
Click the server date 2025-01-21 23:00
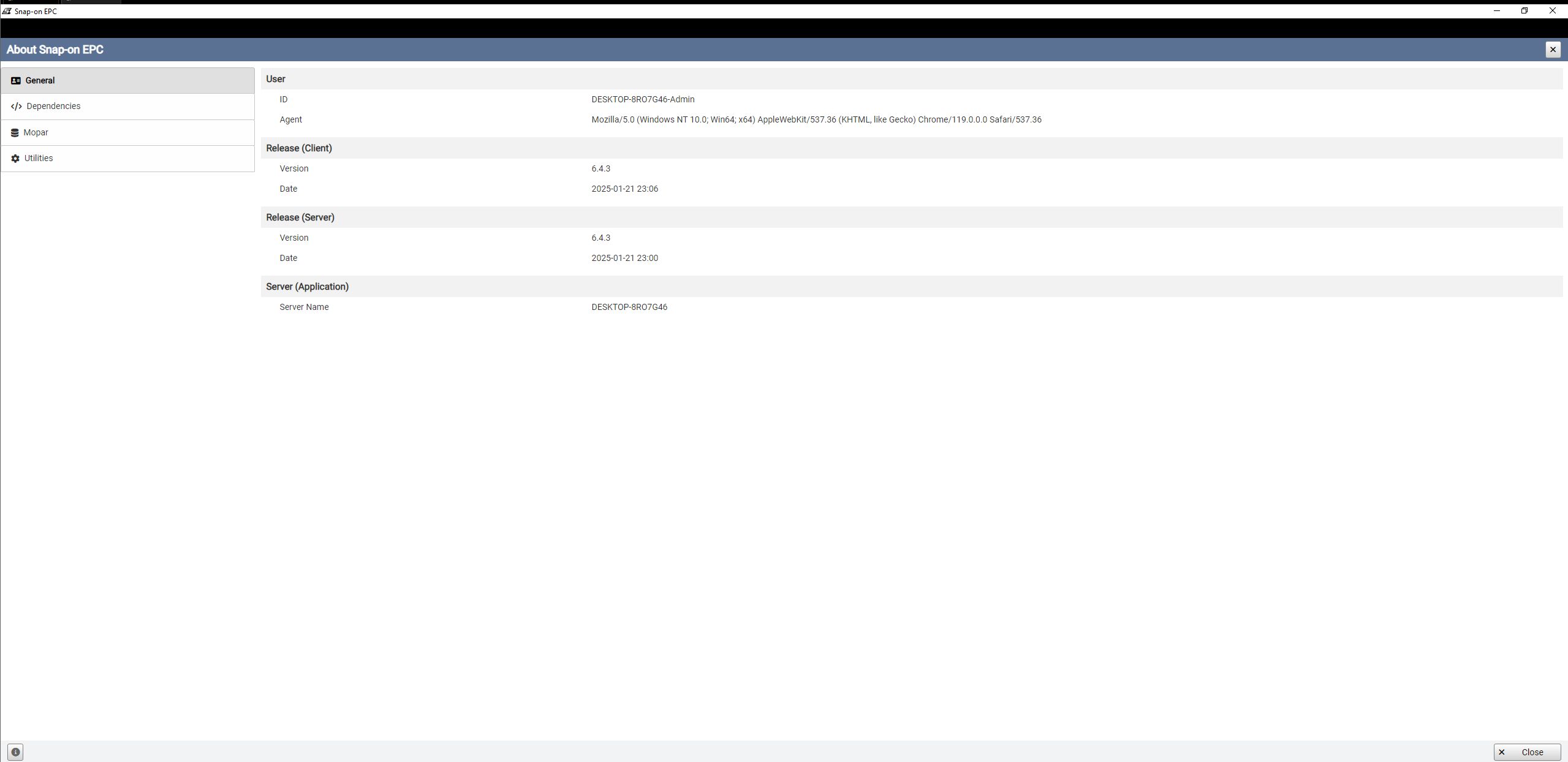pyautogui.click(x=624, y=258)
